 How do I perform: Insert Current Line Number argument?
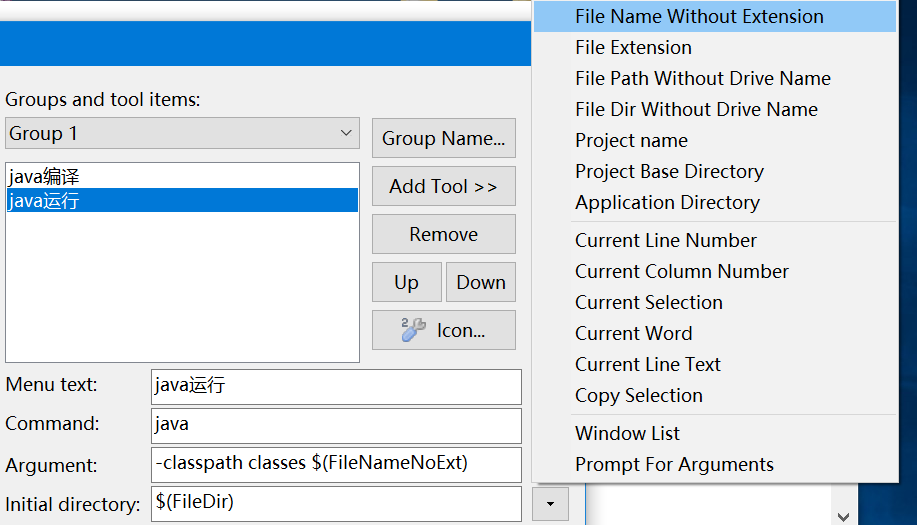715,240
